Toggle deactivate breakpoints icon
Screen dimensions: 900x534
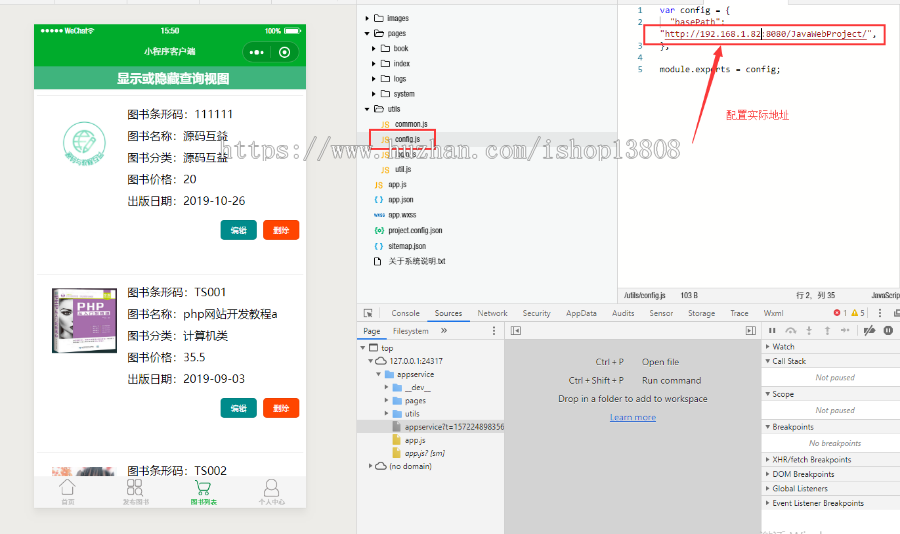tap(870, 331)
